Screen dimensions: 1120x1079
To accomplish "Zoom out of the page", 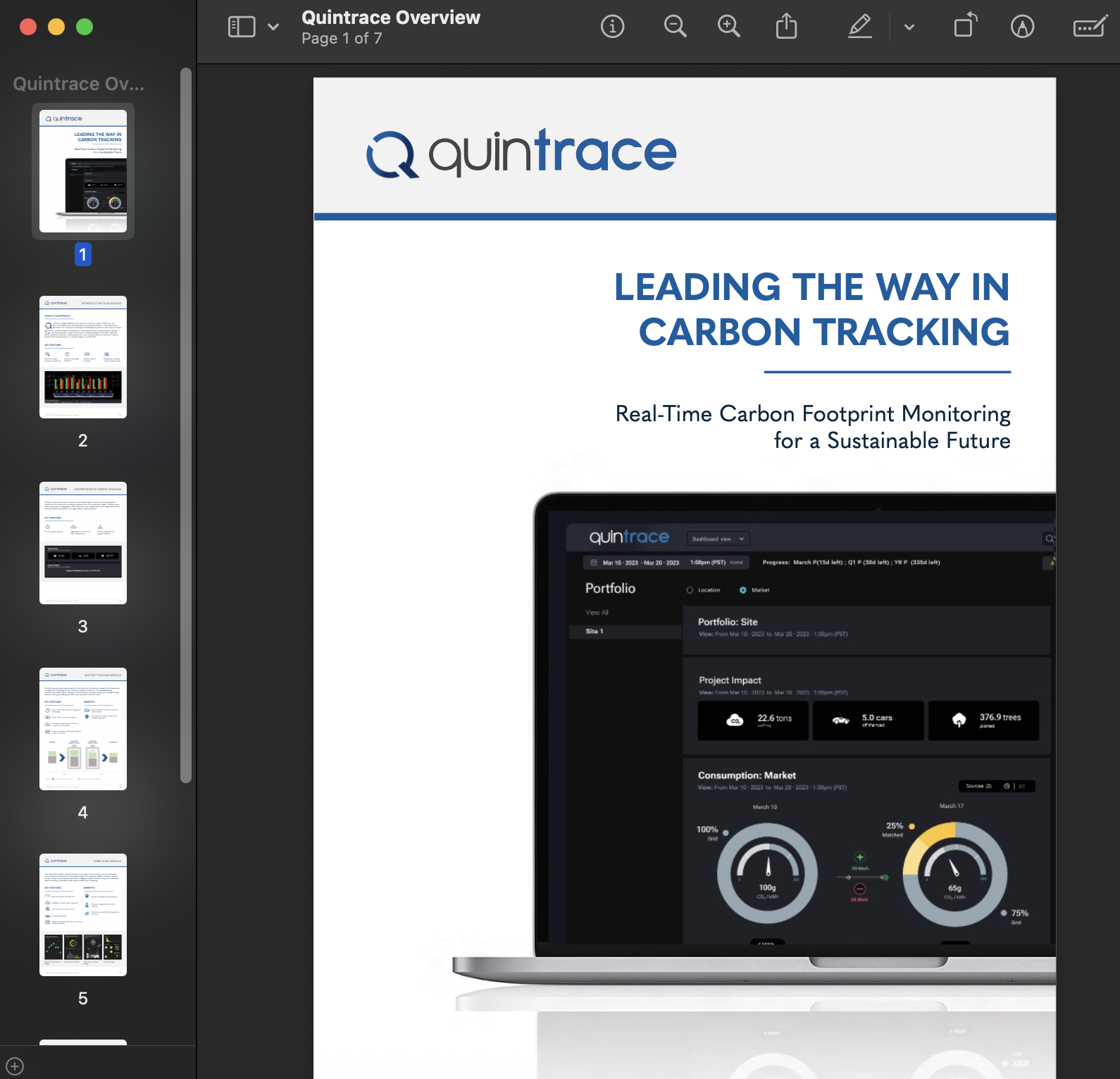I will coord(675,27).
